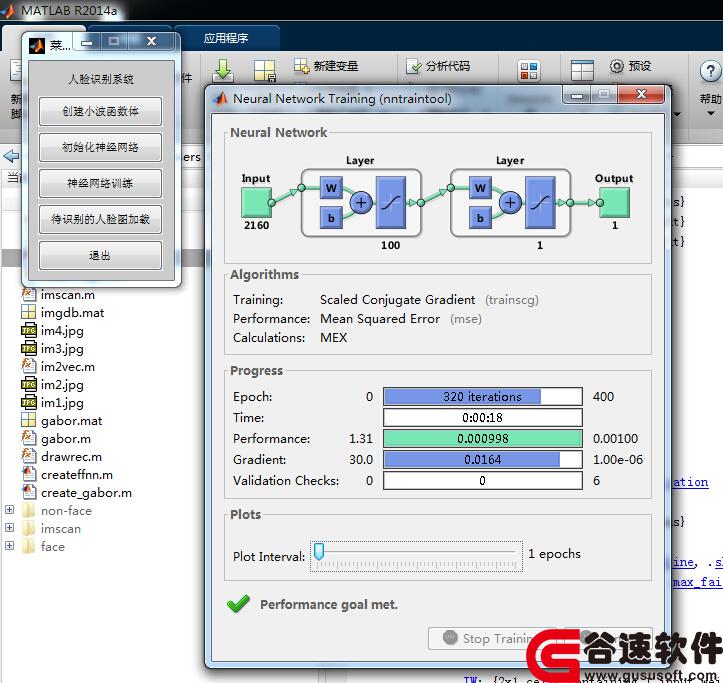Click the green import data arrow icon

224,70
